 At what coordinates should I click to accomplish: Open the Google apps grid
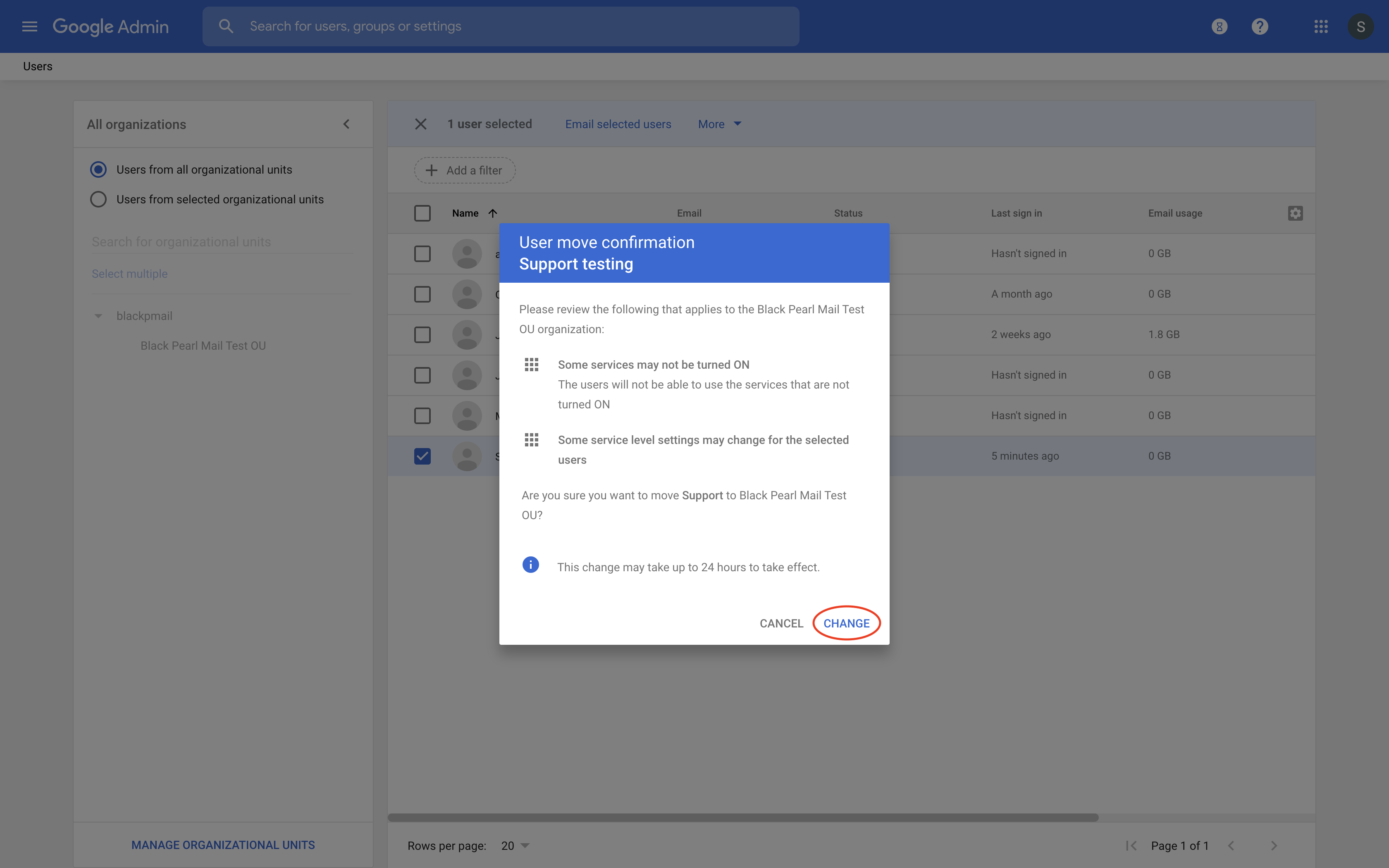[1321, 26]
